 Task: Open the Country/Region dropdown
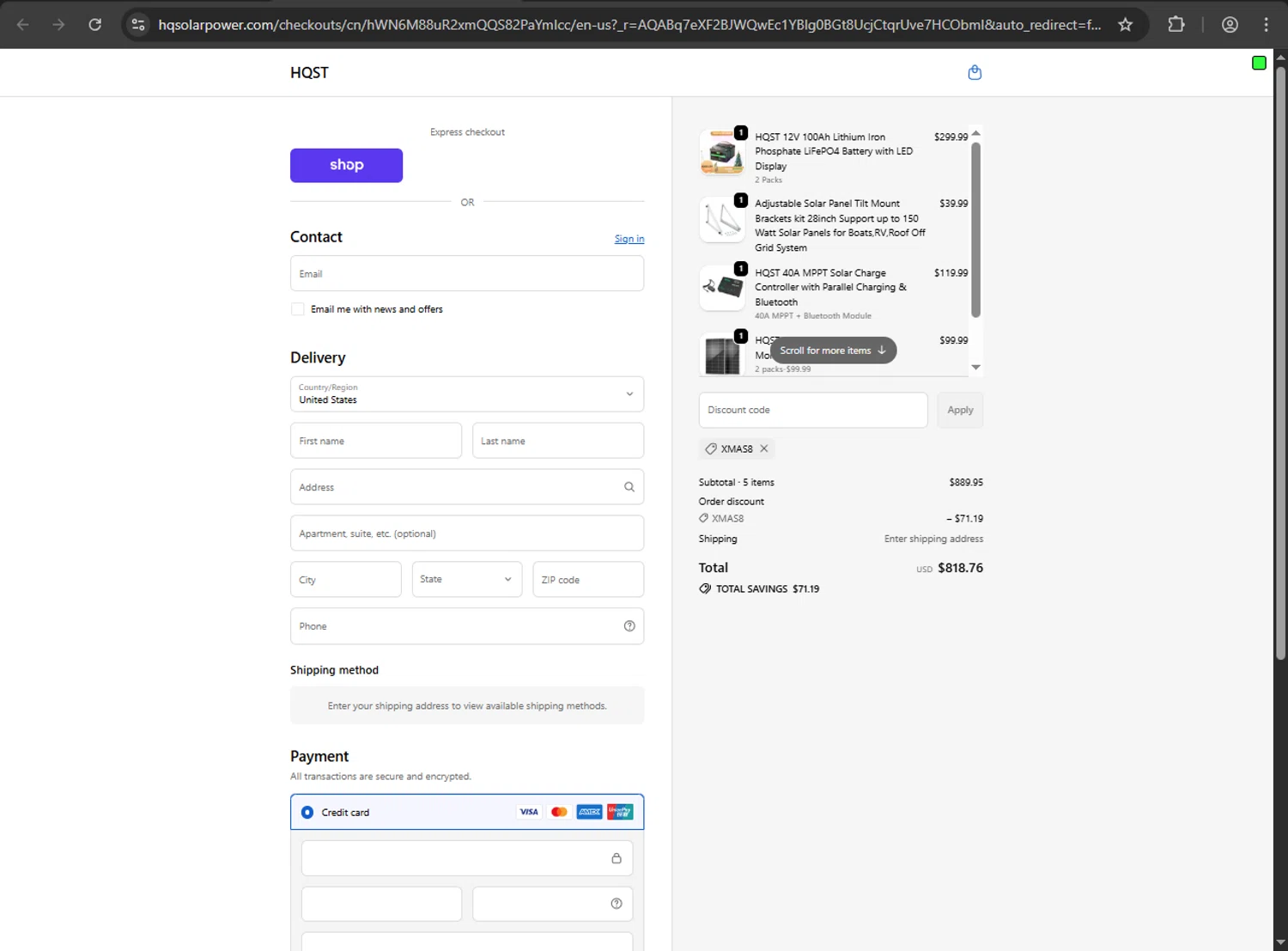pyautogui.click(x=467, y=394)
